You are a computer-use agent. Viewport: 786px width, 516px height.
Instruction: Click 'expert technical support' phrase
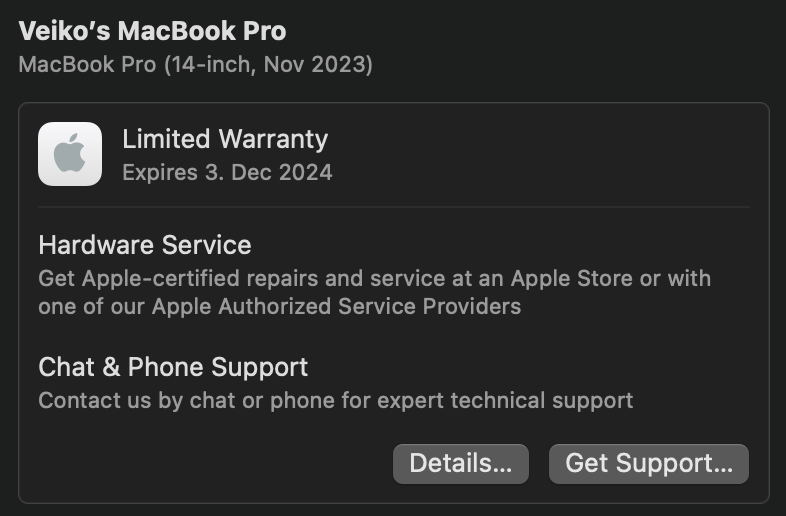tap(505, 401)
